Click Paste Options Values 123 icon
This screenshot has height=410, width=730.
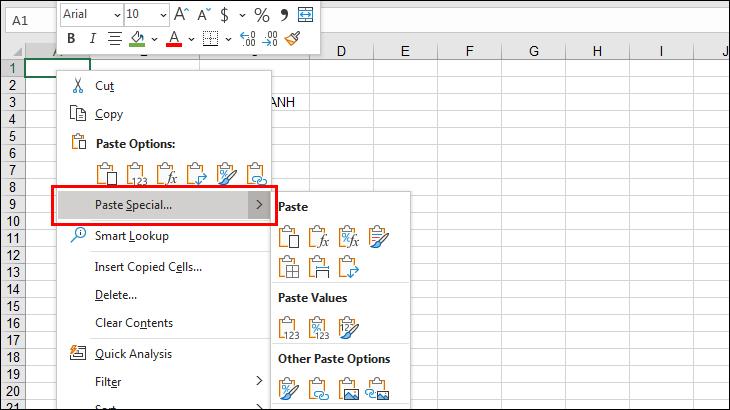coord(136,174)
